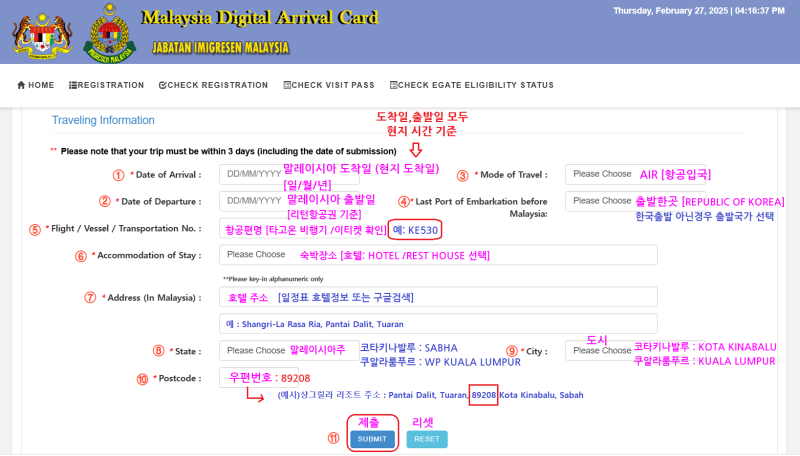Viewport: 800px width, 456px height.
Task: Click the Malaysia coat of arms logo
Action: pyautogui.click(x=42, y=37)
